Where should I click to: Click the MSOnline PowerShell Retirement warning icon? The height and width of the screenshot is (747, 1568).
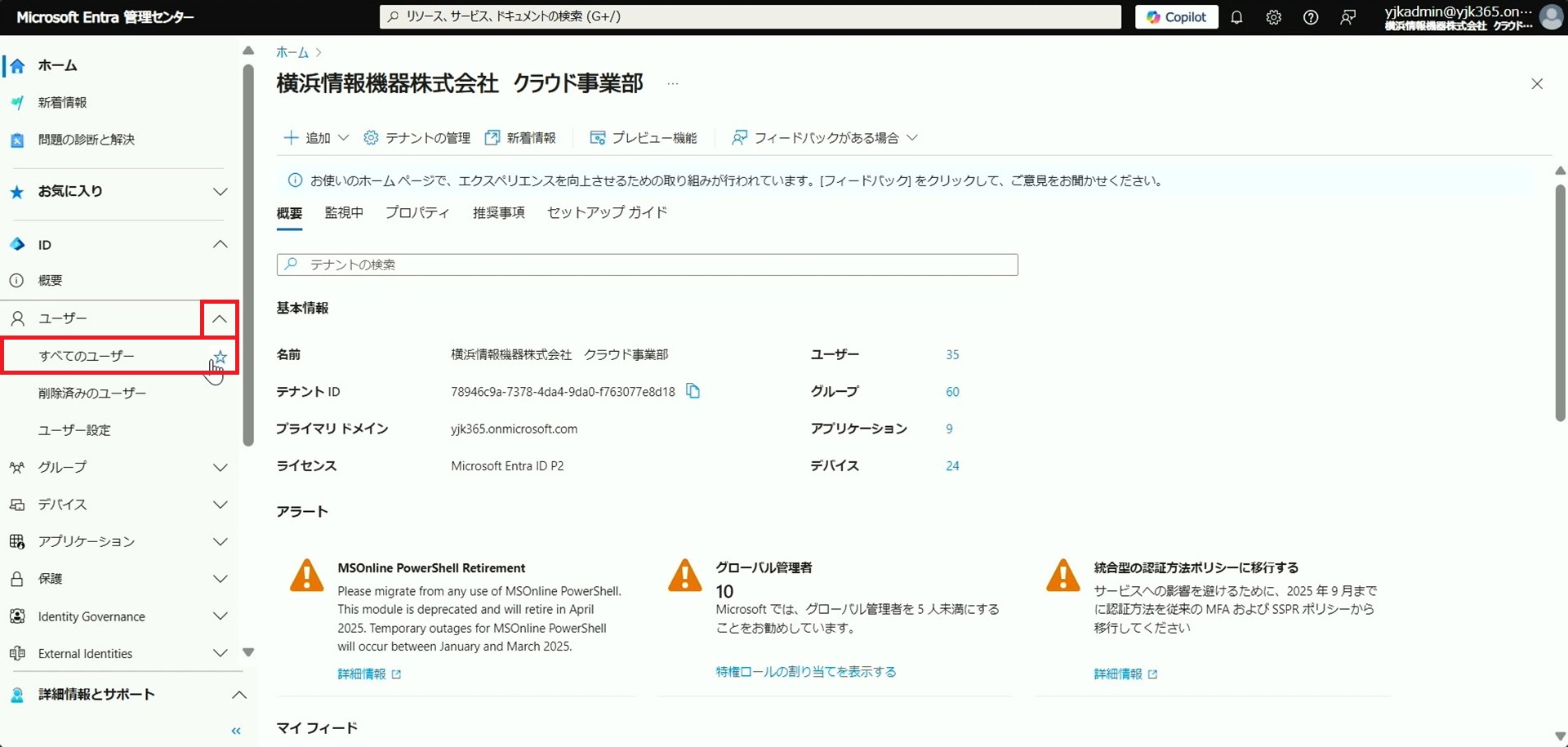click(x=307, y=576)
